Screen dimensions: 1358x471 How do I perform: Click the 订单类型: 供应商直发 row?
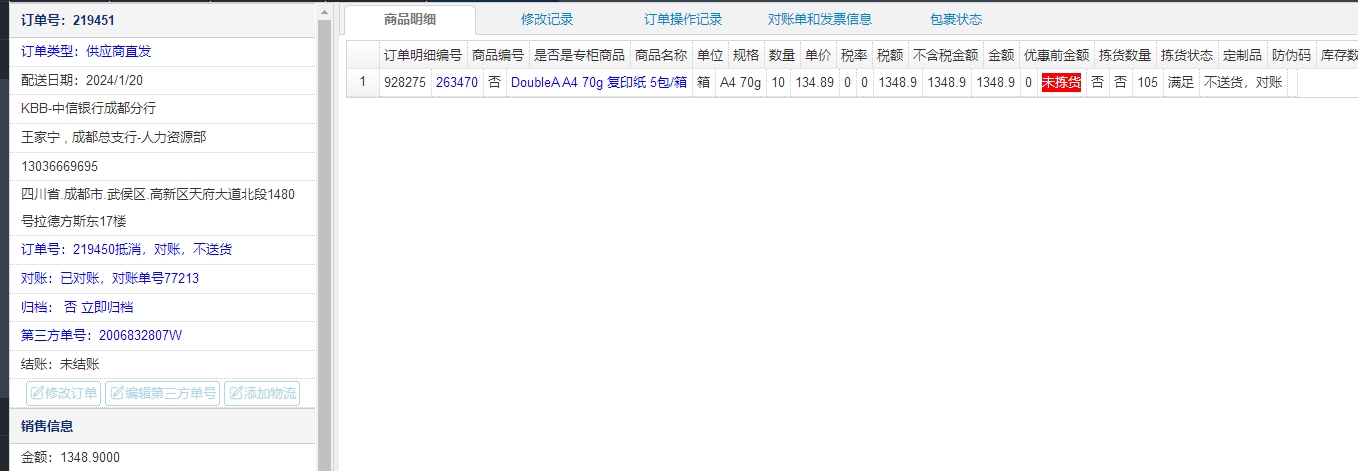tap(163, 51)
